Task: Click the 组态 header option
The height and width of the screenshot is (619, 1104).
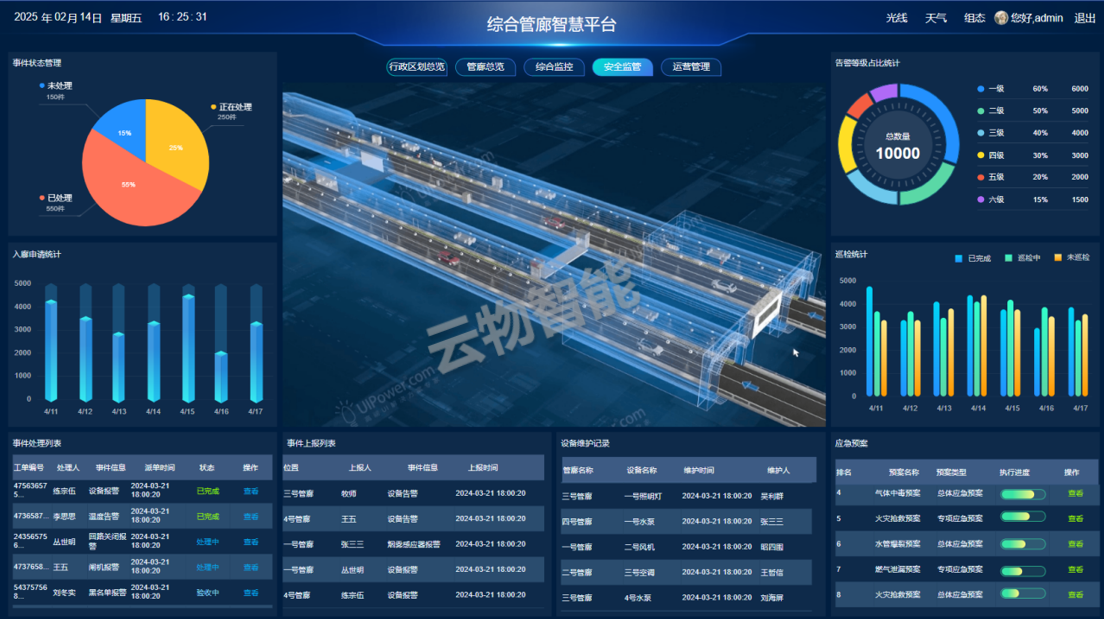Action: click(x=974, y=18)
